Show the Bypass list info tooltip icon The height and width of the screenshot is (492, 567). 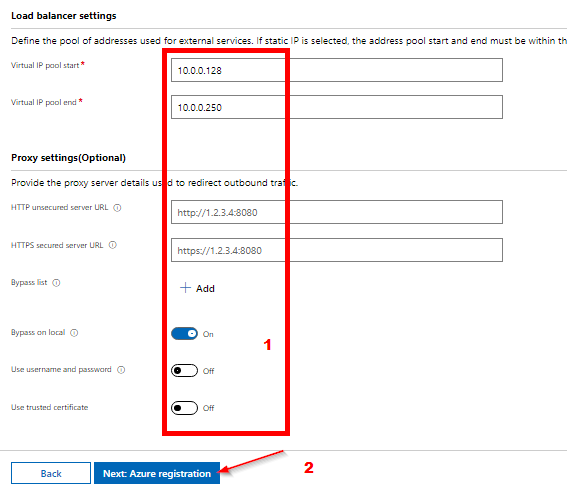[x=56, y=283]
